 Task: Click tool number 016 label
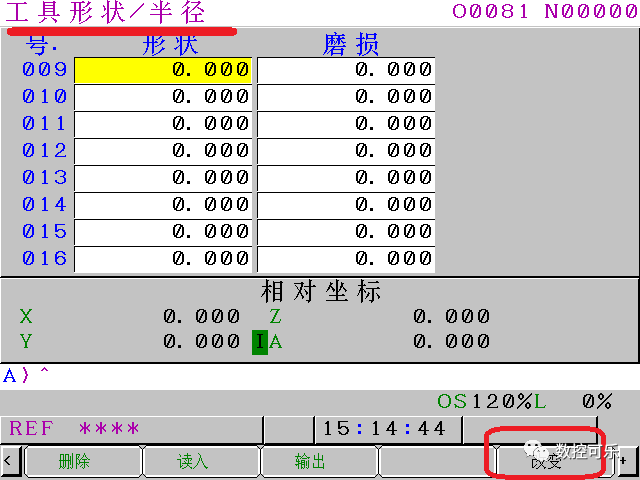tap(44, 258)
